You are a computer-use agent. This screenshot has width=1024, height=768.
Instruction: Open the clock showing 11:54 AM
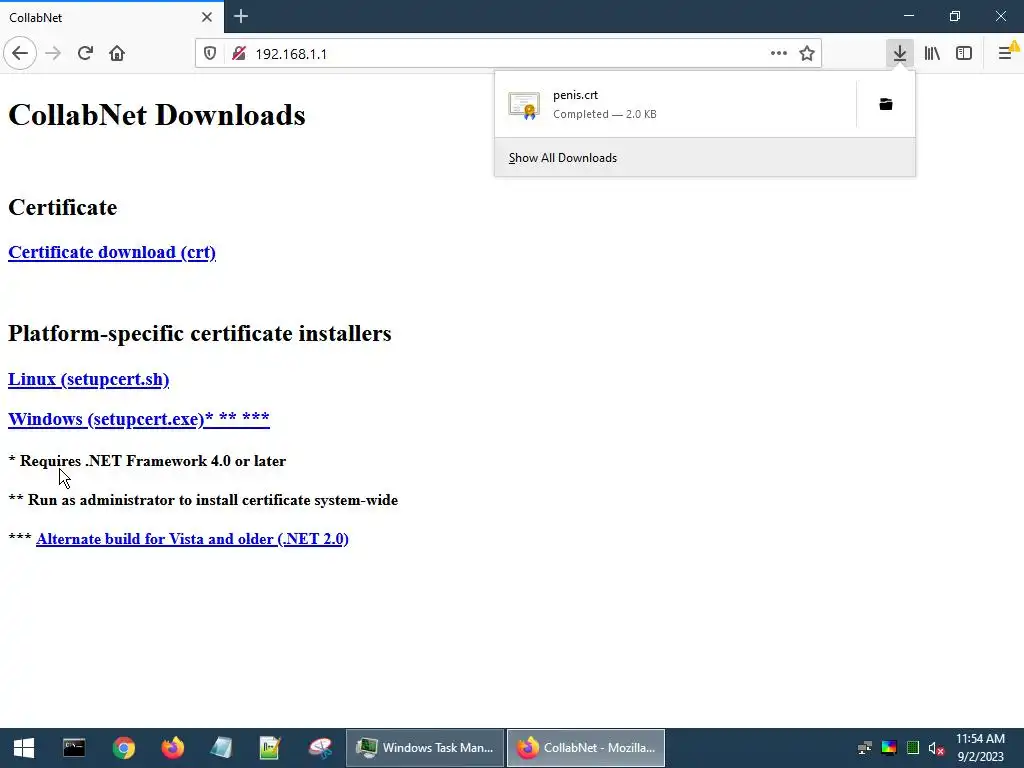coord(980,748)
